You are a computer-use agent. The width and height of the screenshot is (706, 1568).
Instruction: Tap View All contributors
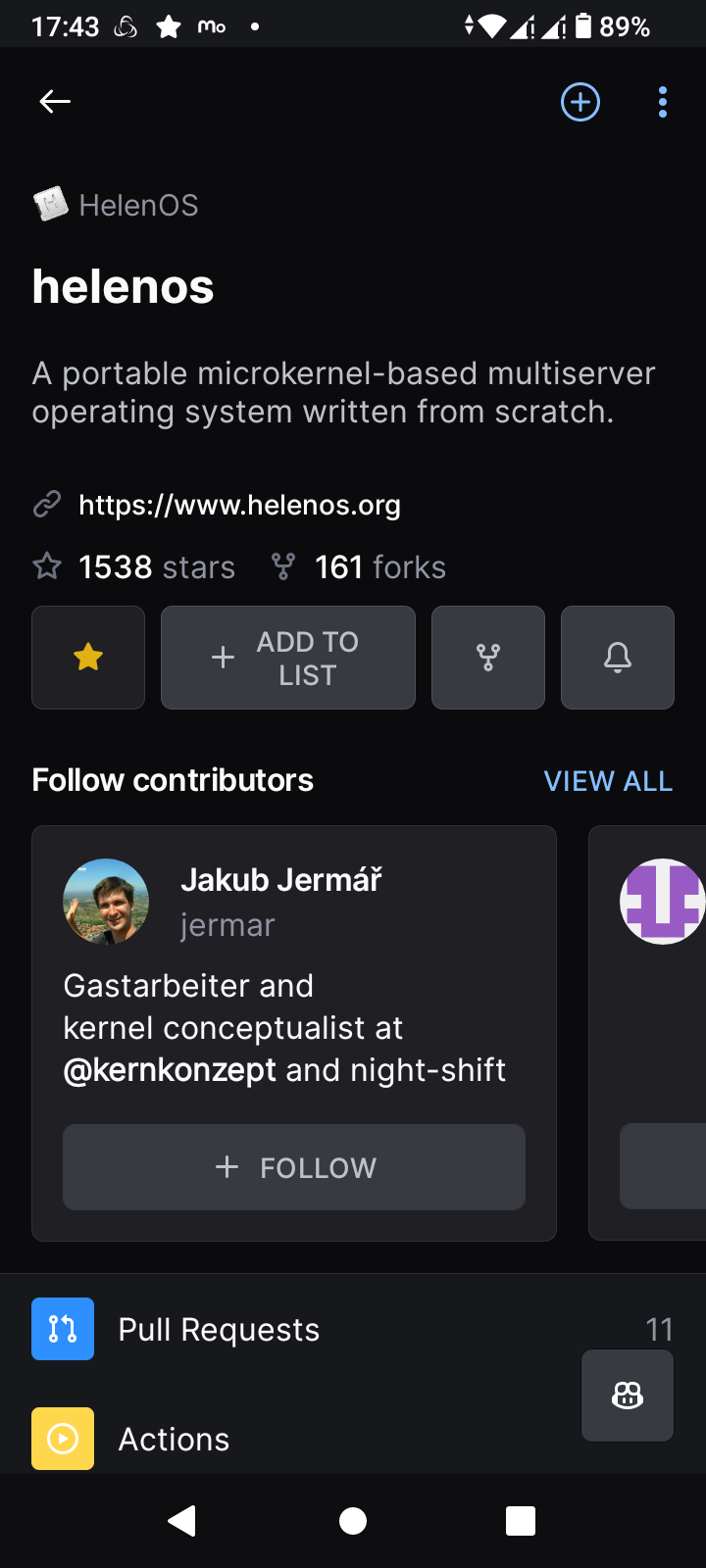point(608,781)
